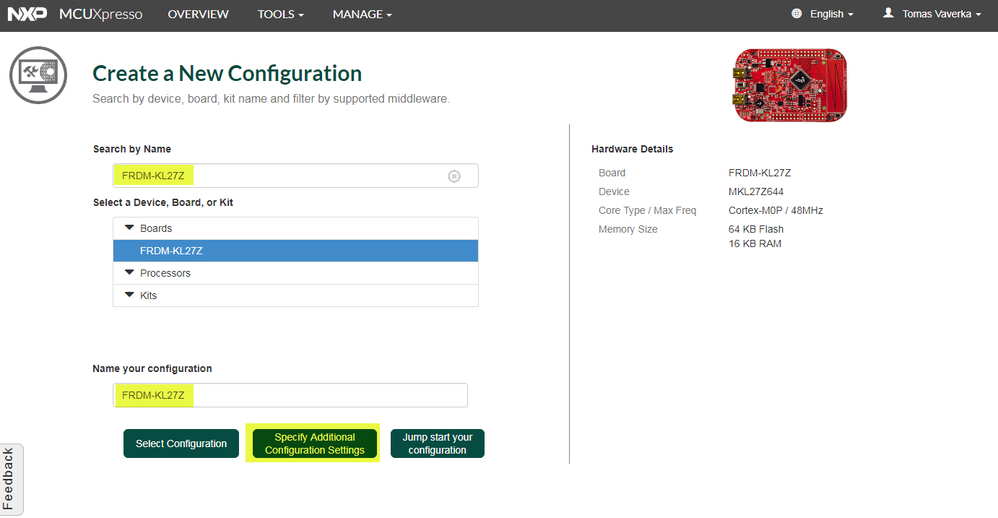Viewport: 998px width, 518px height.
Task: Click the Hardware Details heading
Action: 632,149
